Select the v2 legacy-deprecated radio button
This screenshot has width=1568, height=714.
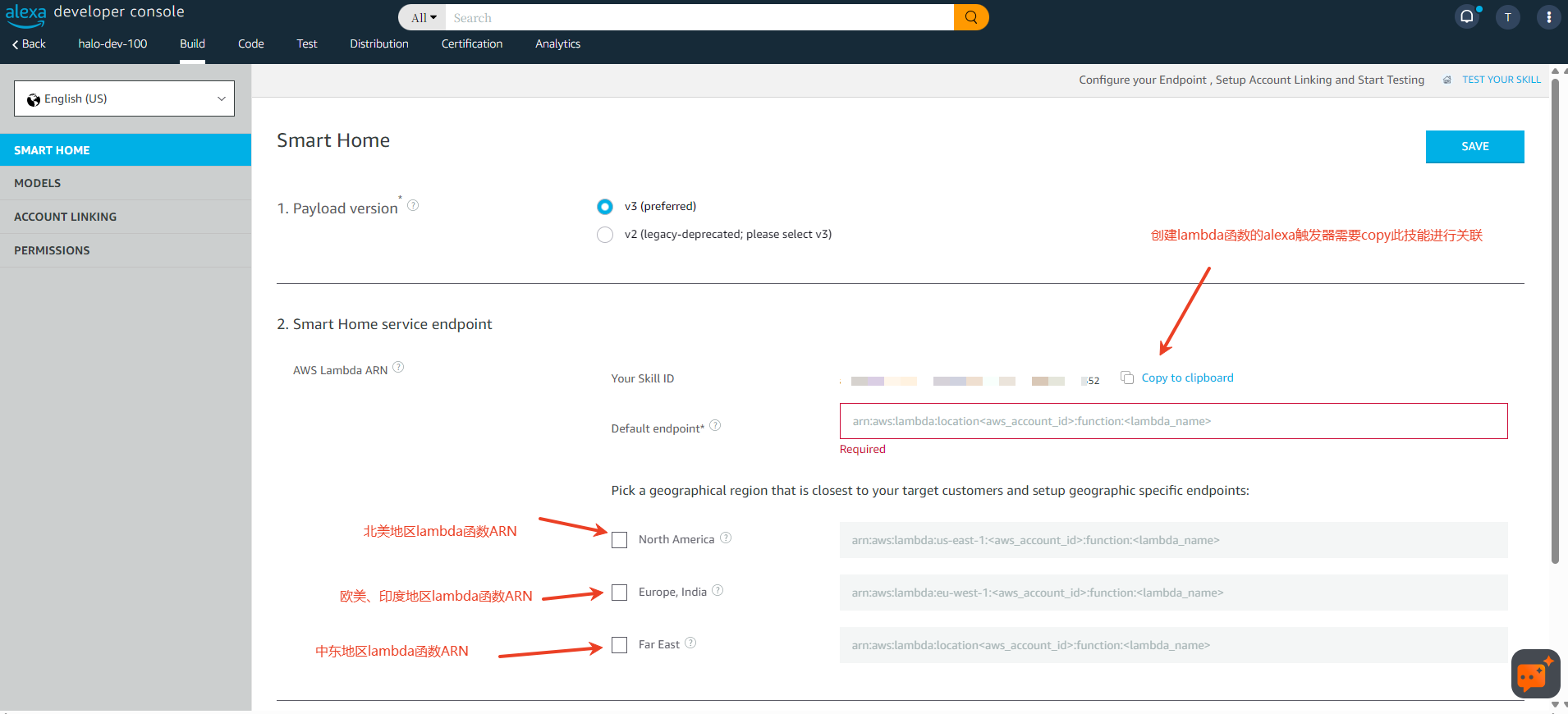click(x=605, y=235)
